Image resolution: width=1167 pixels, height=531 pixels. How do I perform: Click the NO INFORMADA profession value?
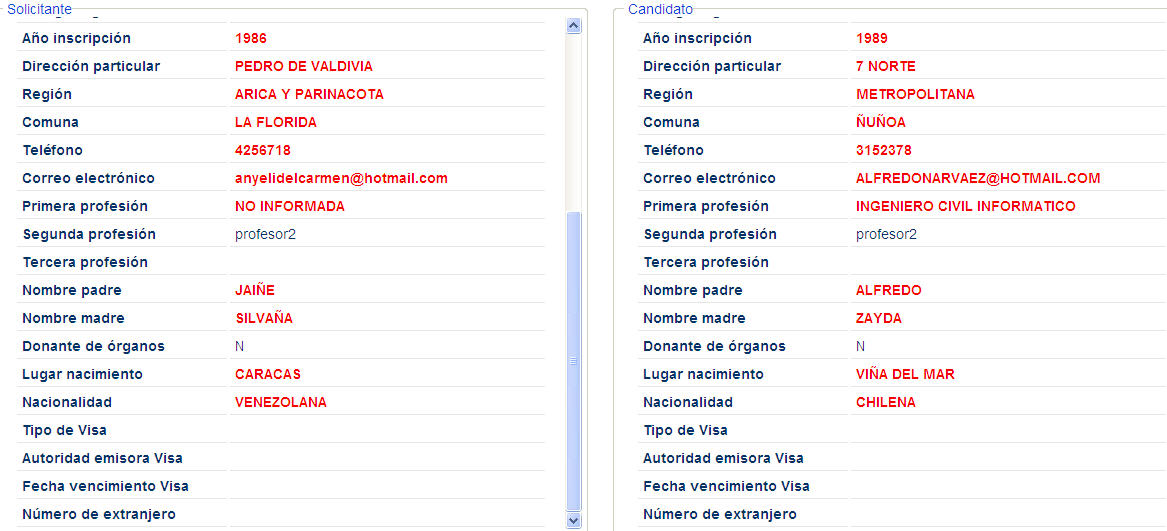[x=290, y=206]
